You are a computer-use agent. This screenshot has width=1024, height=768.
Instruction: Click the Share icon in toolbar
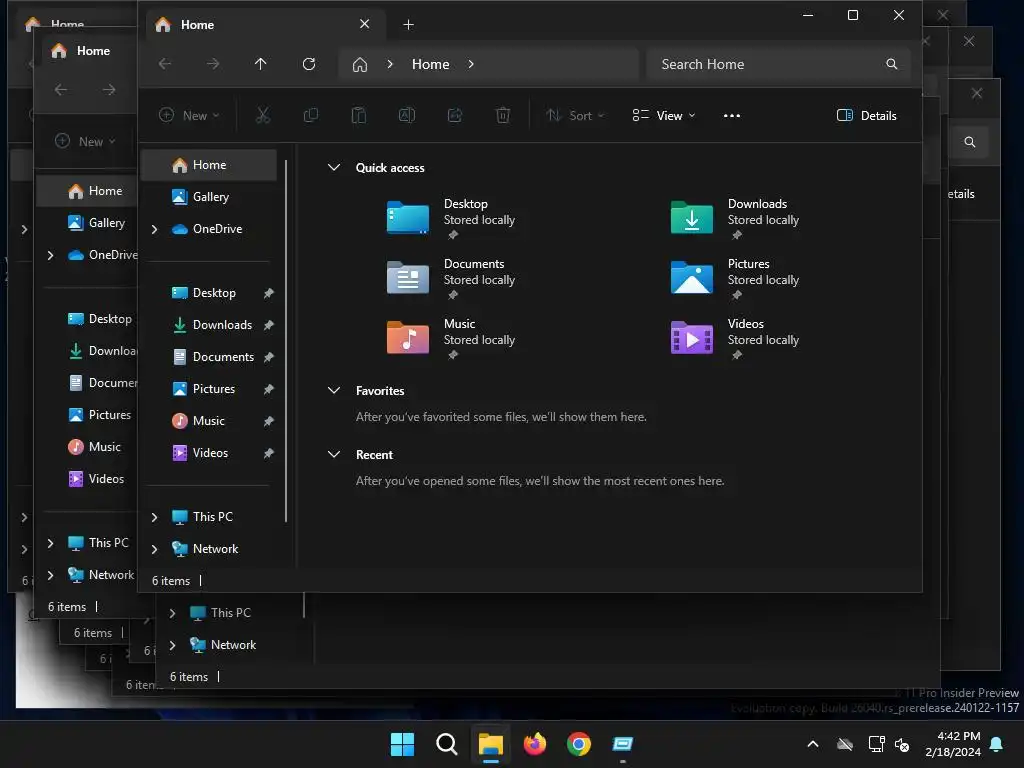tap(455, 116)
